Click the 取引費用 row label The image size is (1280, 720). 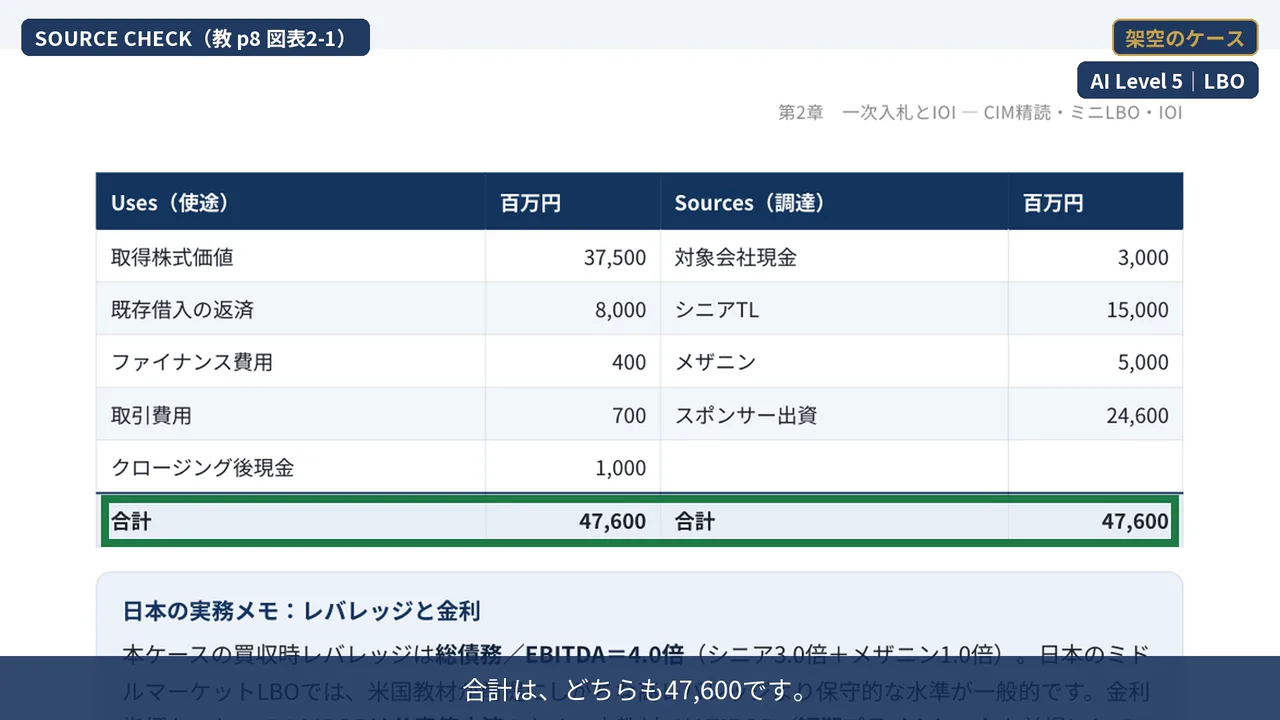point(151,415)
